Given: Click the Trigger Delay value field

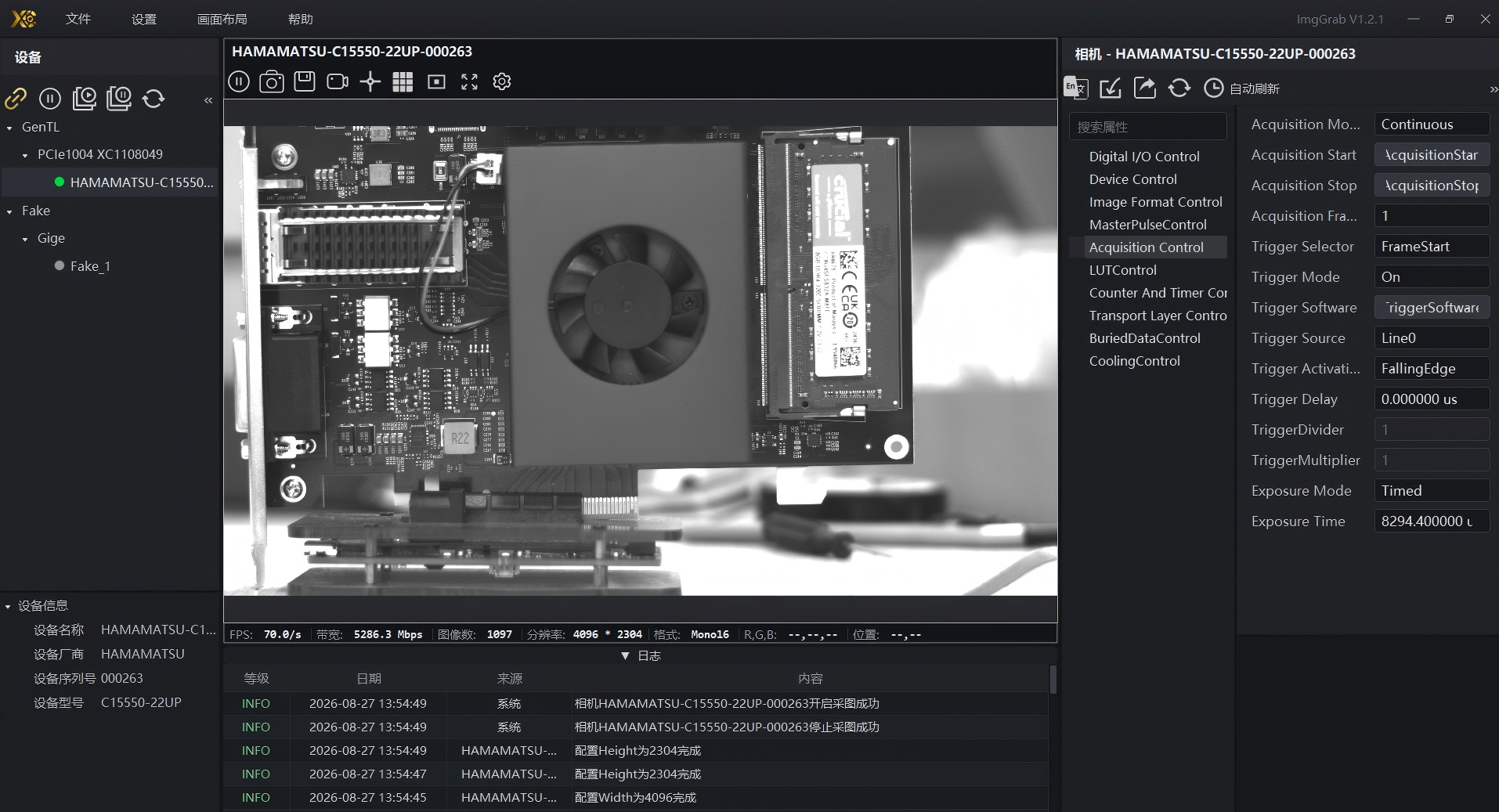Looking at the screenshot, I should [x=1432, y=399].
